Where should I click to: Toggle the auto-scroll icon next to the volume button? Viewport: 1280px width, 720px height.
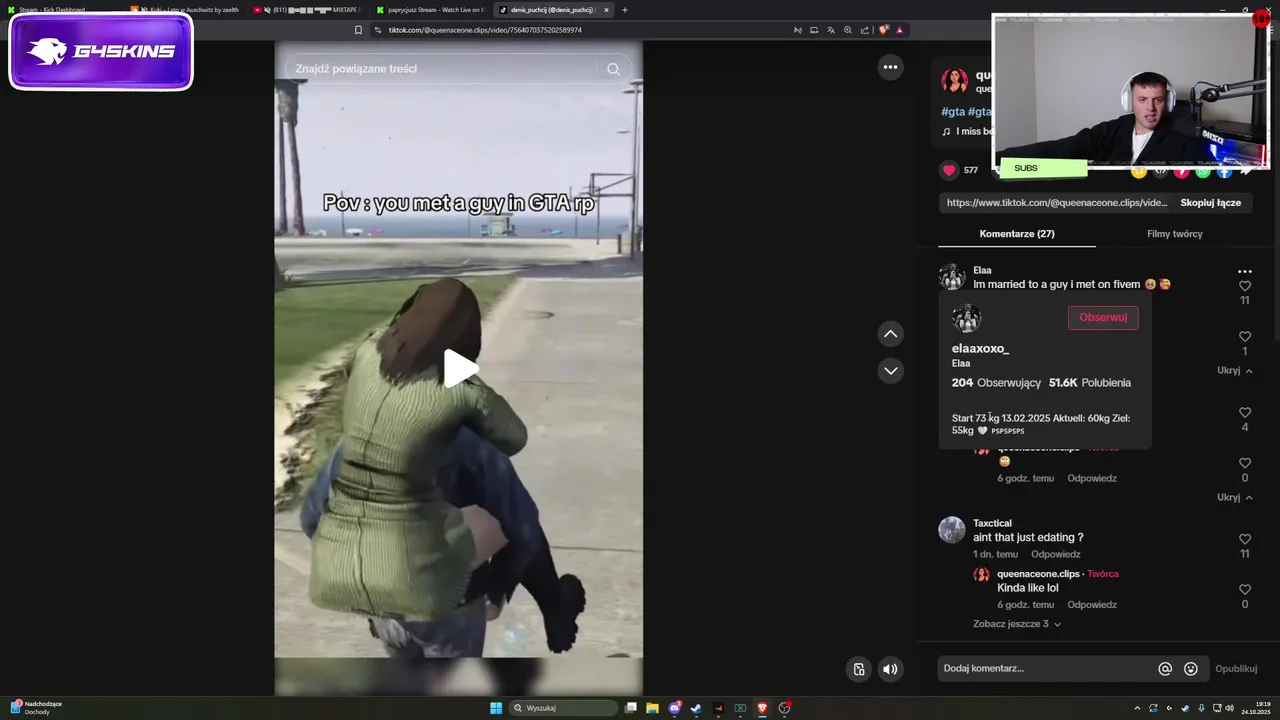point(858,669)
